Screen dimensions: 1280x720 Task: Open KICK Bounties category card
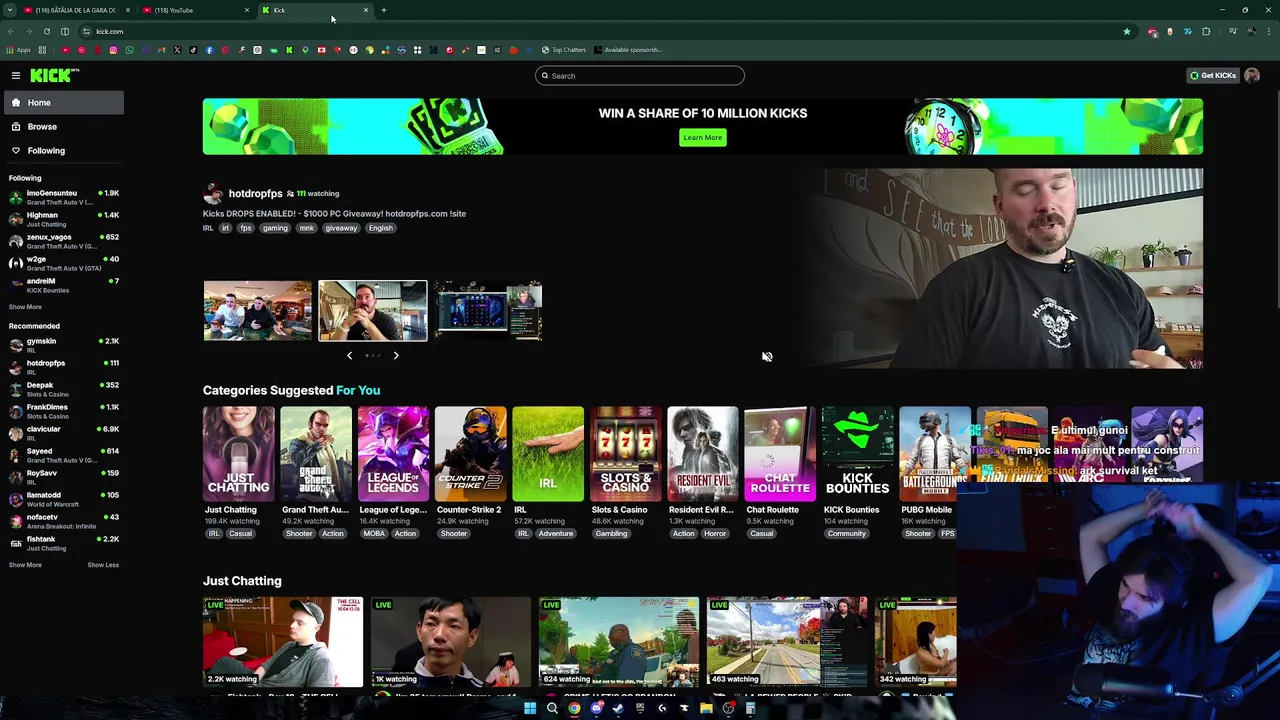(857, 453)
